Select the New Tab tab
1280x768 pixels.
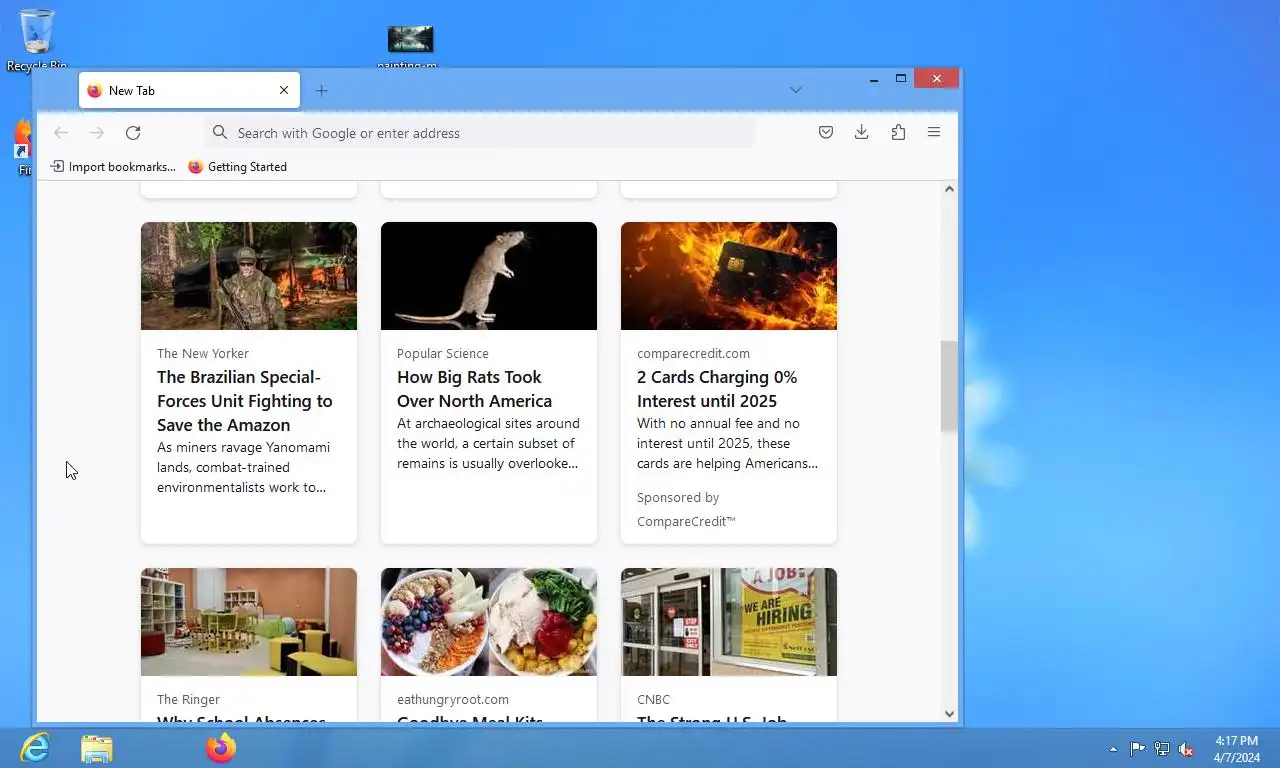[x=189, y=90]
